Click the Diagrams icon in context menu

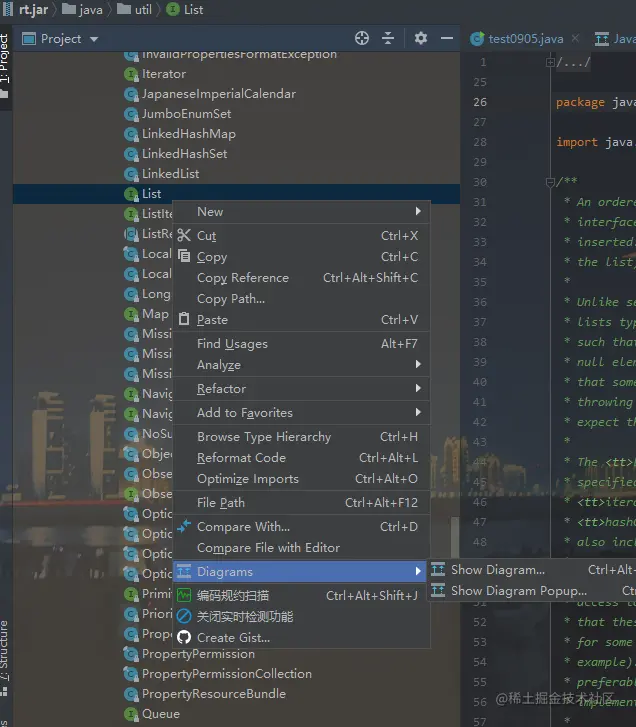[184, 571]
